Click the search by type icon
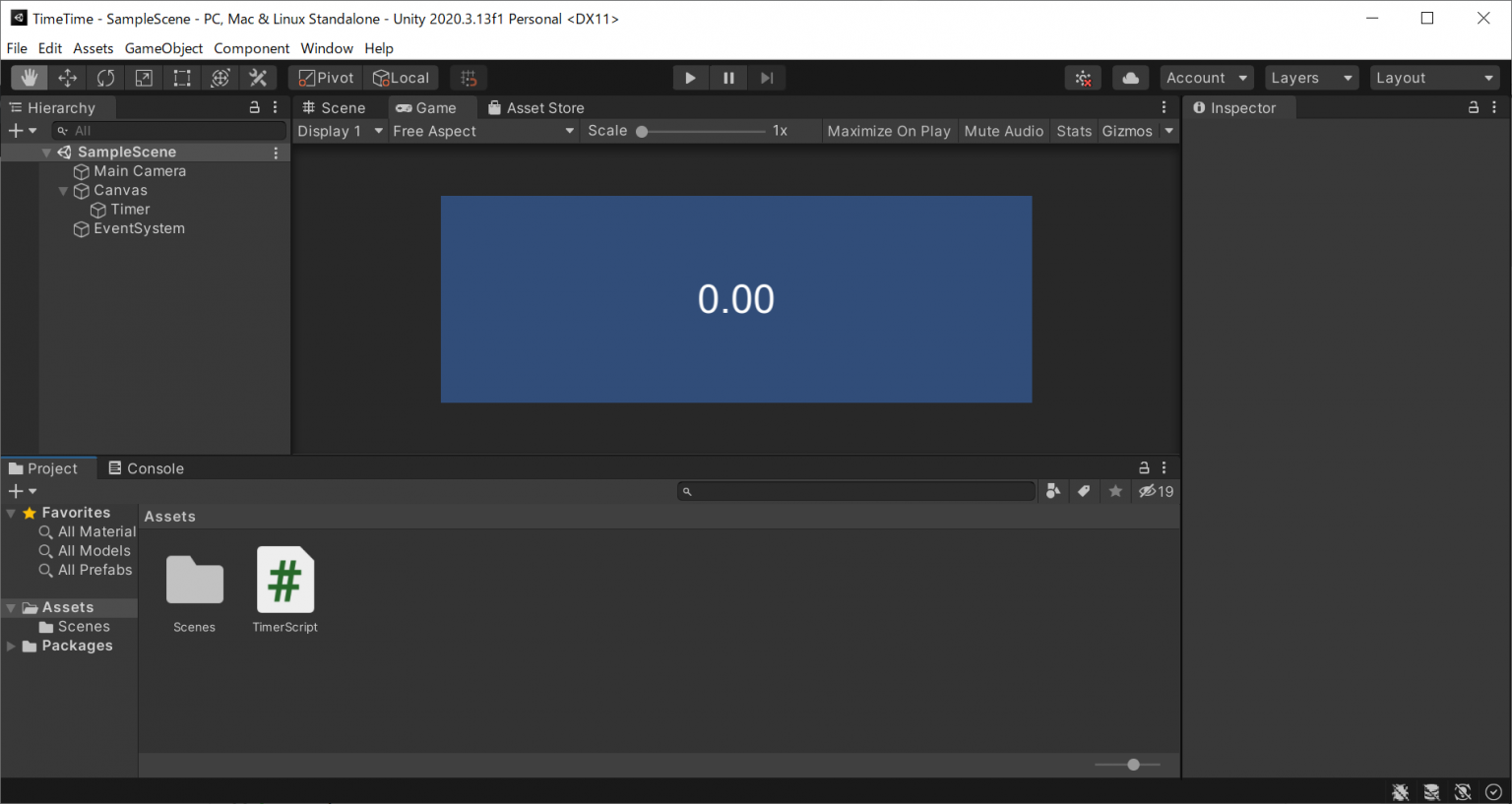Screen dimensions: 1512x804 pos(1052,490)
